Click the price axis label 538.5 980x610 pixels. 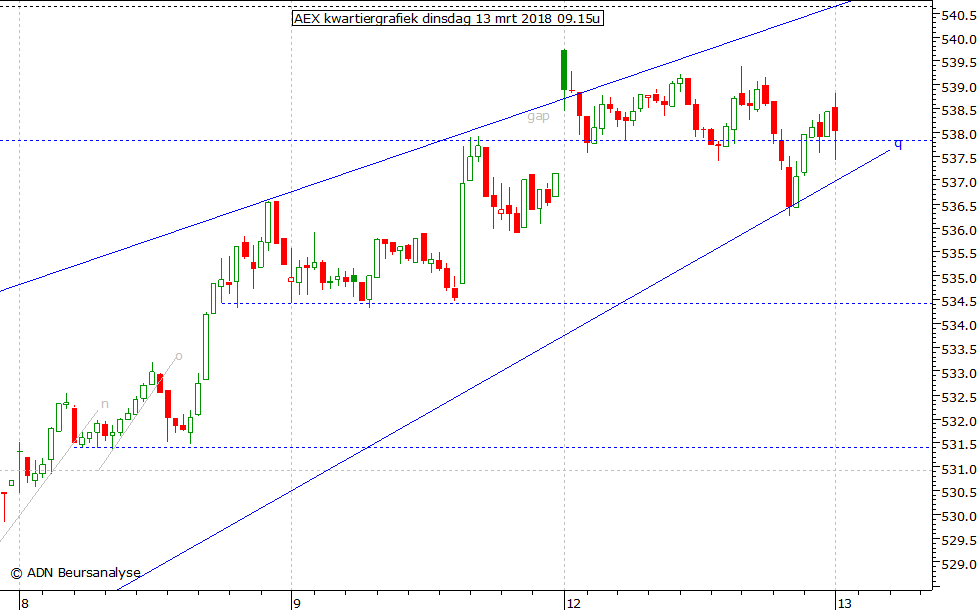click(x=958, y=111)
